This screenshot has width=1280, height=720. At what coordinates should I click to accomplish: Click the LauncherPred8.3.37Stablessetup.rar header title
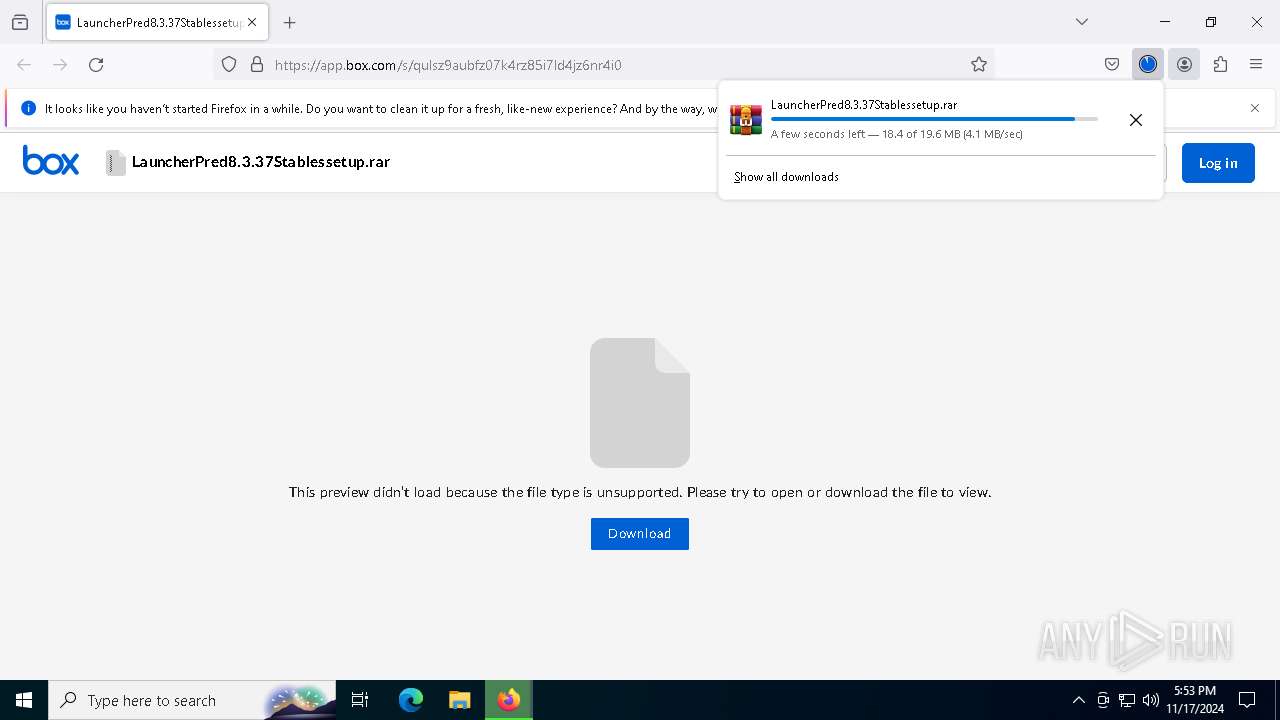[261, 162]
